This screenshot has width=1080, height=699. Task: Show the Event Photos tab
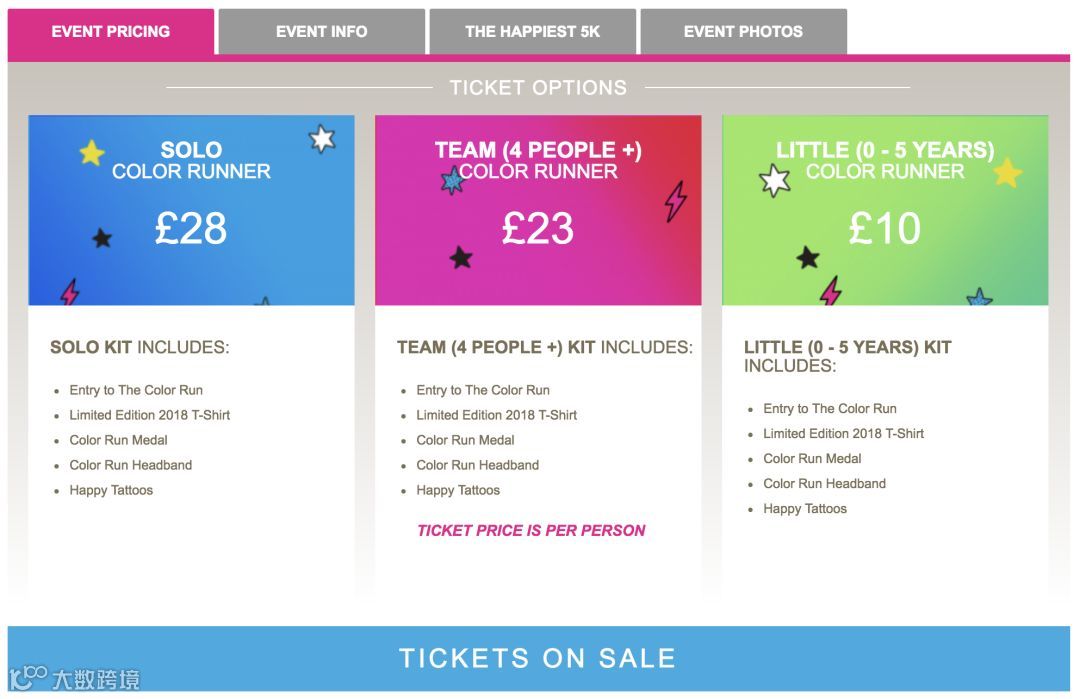click(743, 32)
